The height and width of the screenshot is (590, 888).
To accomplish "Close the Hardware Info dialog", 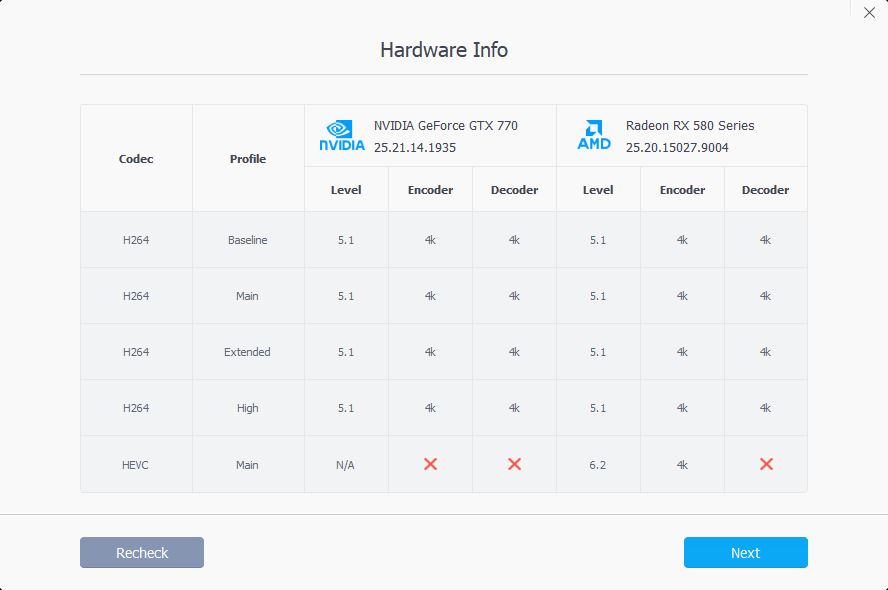I will [x=869, y=12].
